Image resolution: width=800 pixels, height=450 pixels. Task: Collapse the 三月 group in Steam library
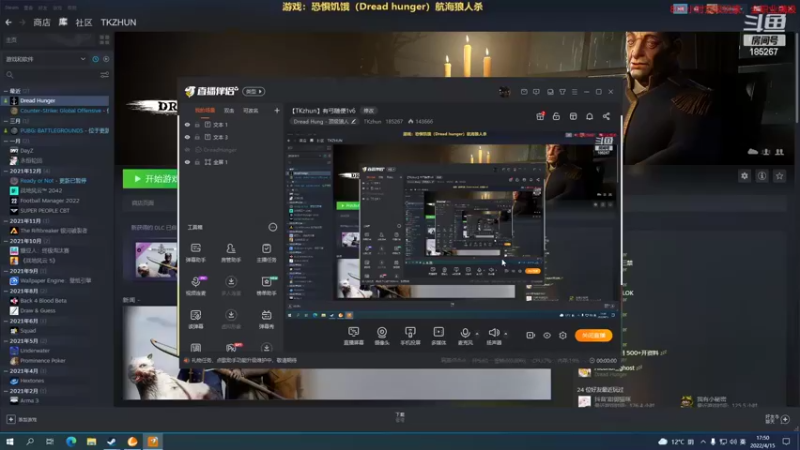[x=6, y=121]
